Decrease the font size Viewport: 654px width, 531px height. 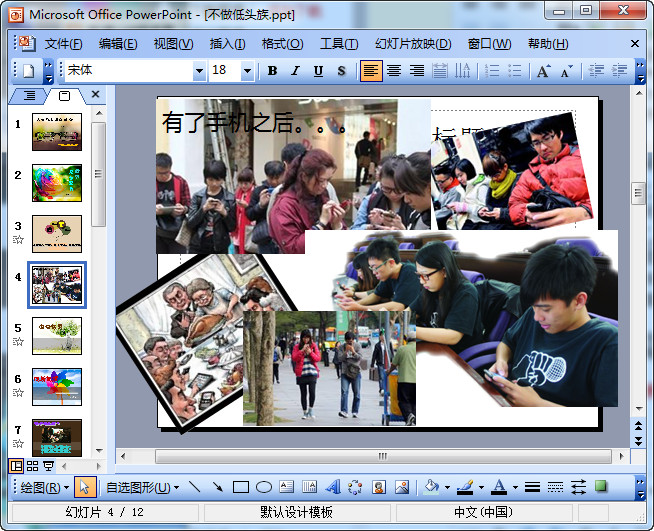566,70
